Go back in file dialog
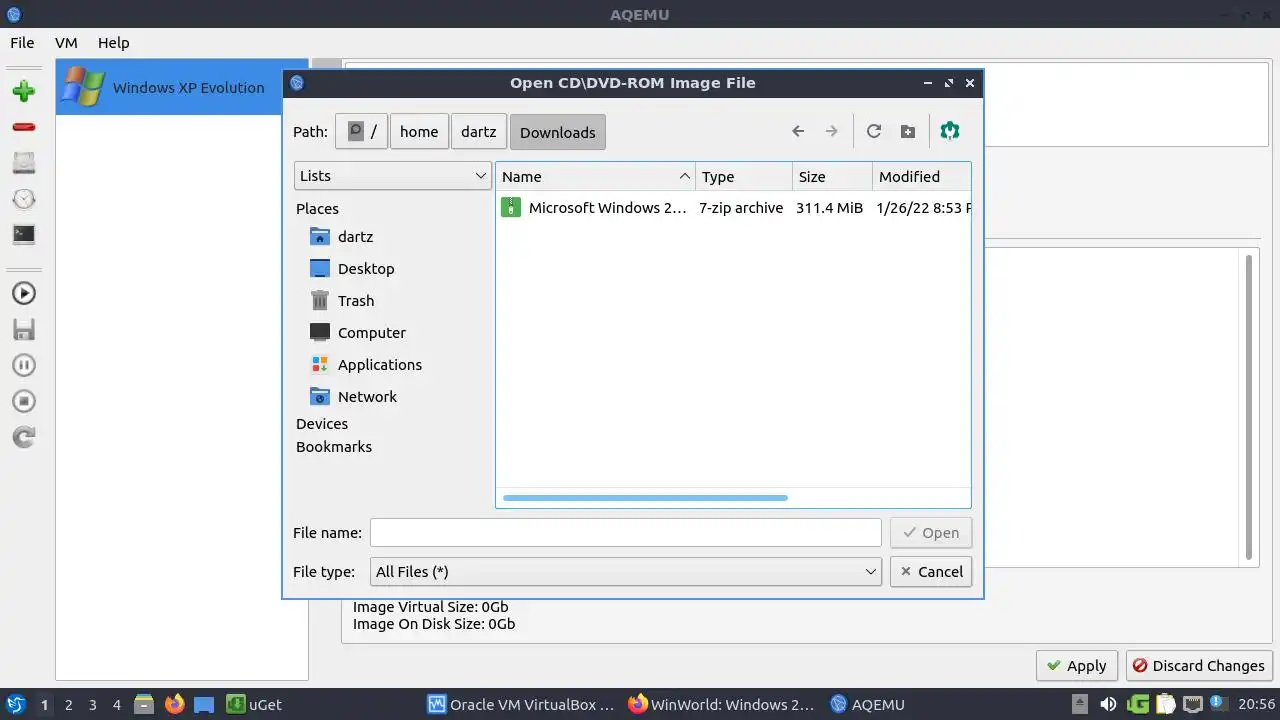 click(798, 131)
